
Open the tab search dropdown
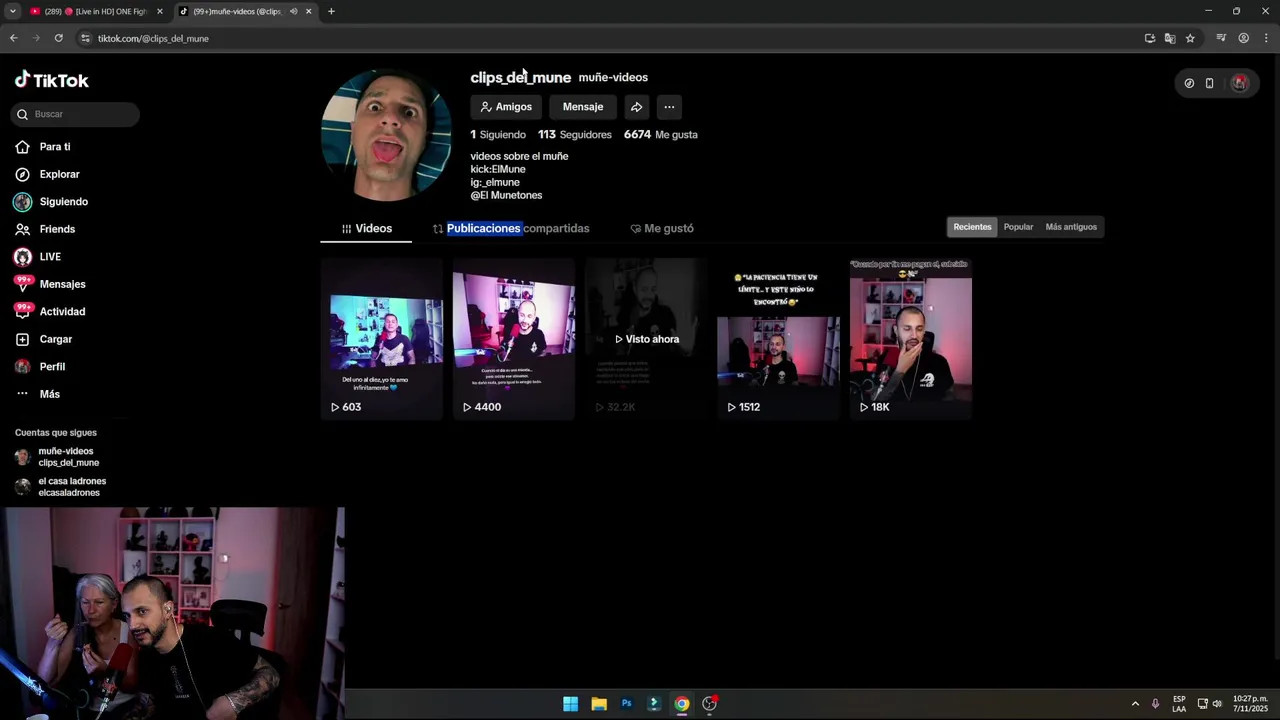12,11
